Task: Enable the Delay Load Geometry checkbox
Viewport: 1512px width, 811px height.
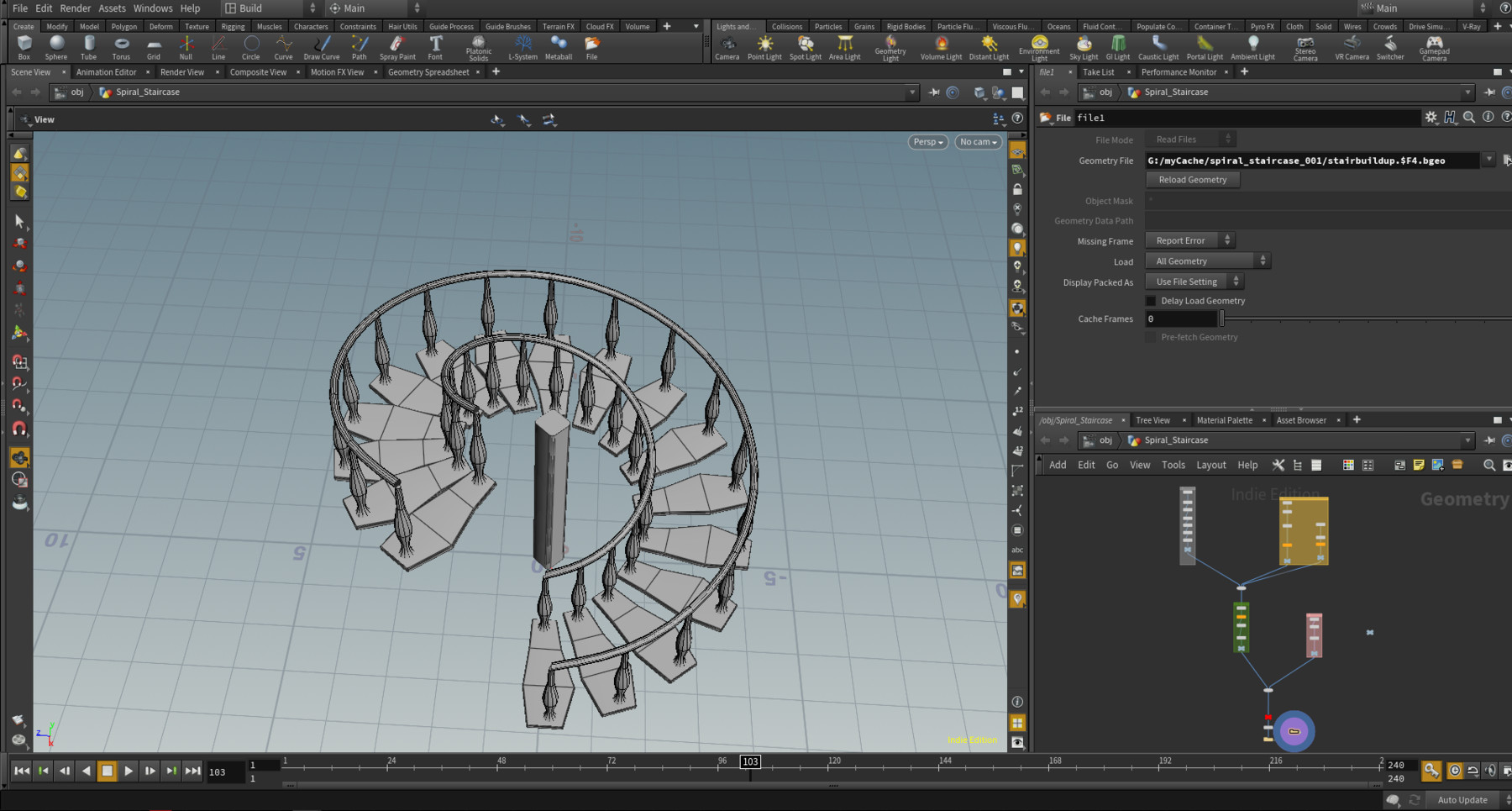Action: click(x=1150, y=300)
